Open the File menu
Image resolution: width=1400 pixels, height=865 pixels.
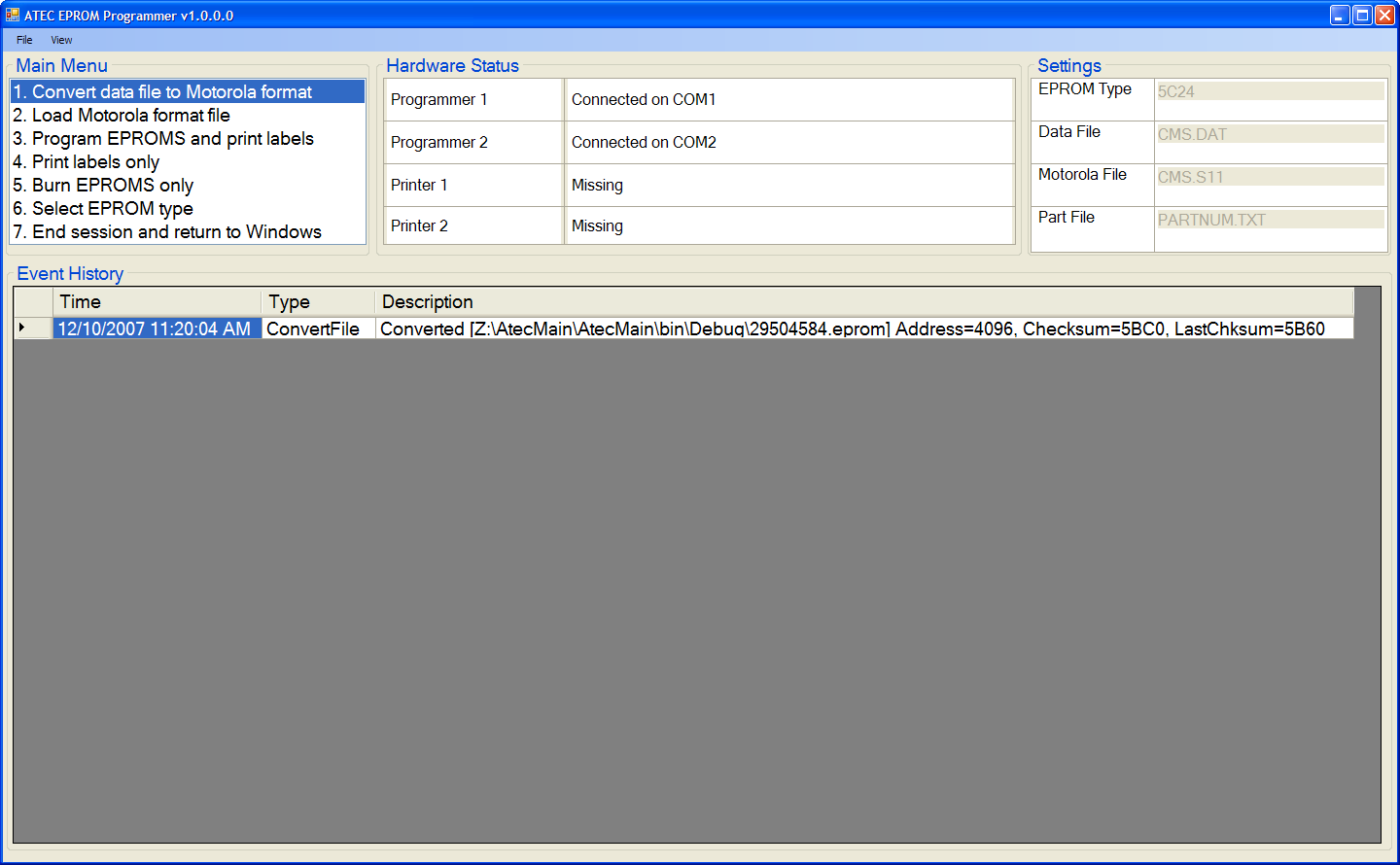[24, 40]
